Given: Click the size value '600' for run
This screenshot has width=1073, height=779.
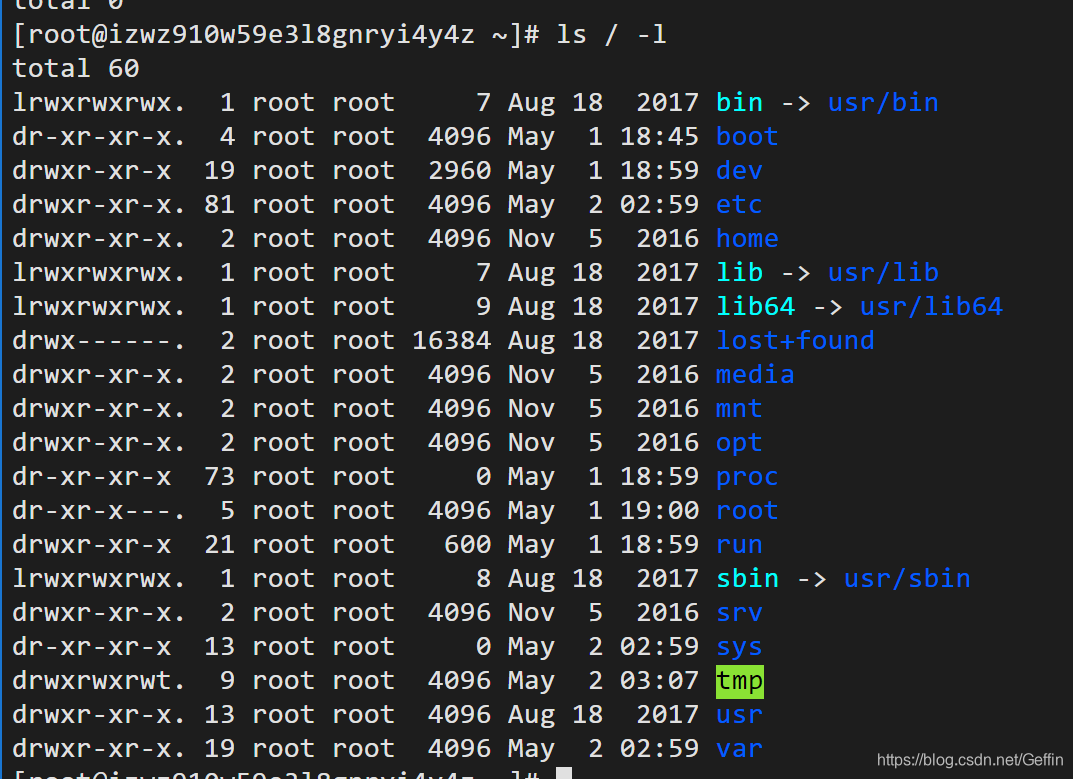Looking at the screenshot, I should (x=467, y=544).
